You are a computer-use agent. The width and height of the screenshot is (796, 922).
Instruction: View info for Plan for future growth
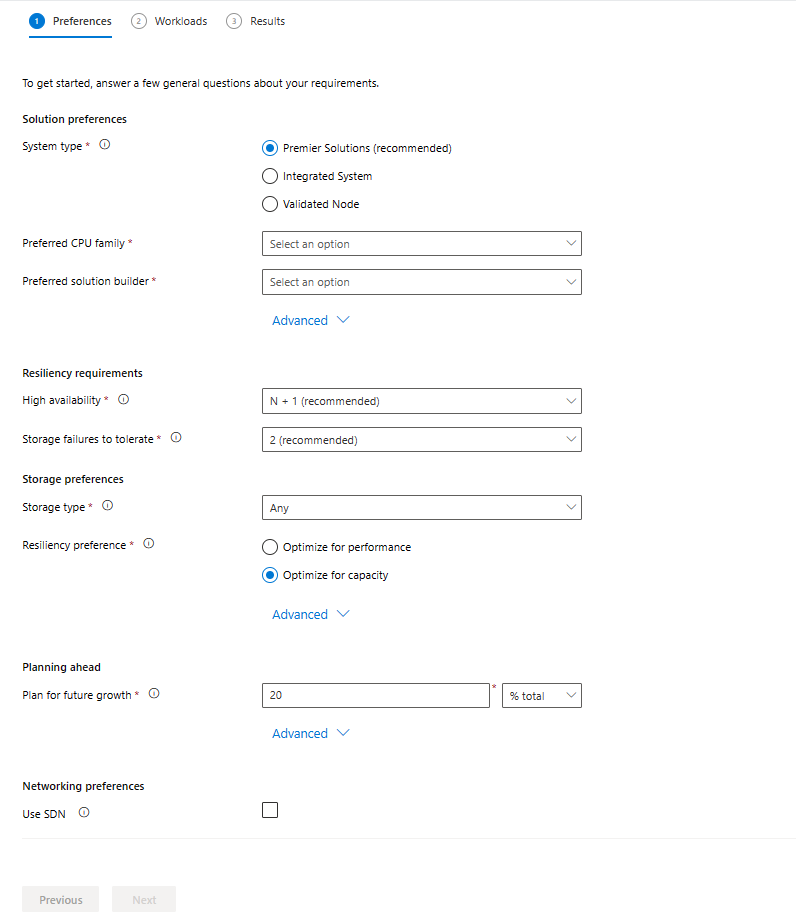tap(153, 692)
